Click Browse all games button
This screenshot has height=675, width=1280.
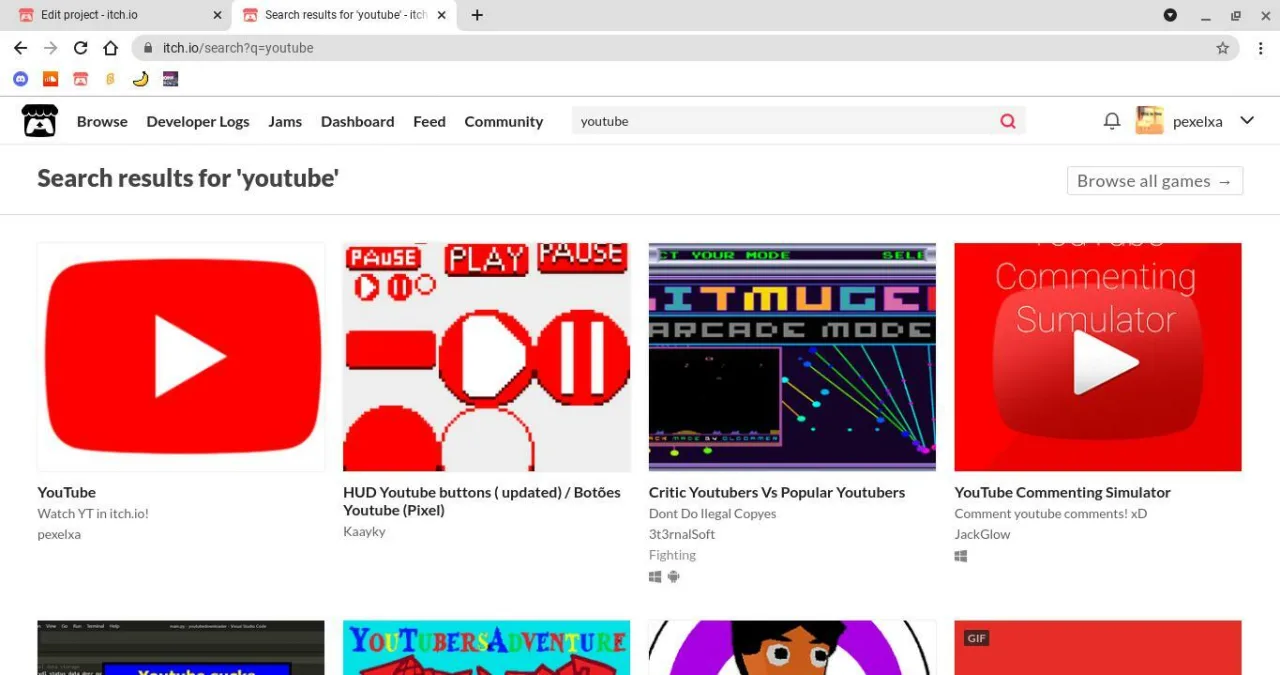coord(1155,181)
